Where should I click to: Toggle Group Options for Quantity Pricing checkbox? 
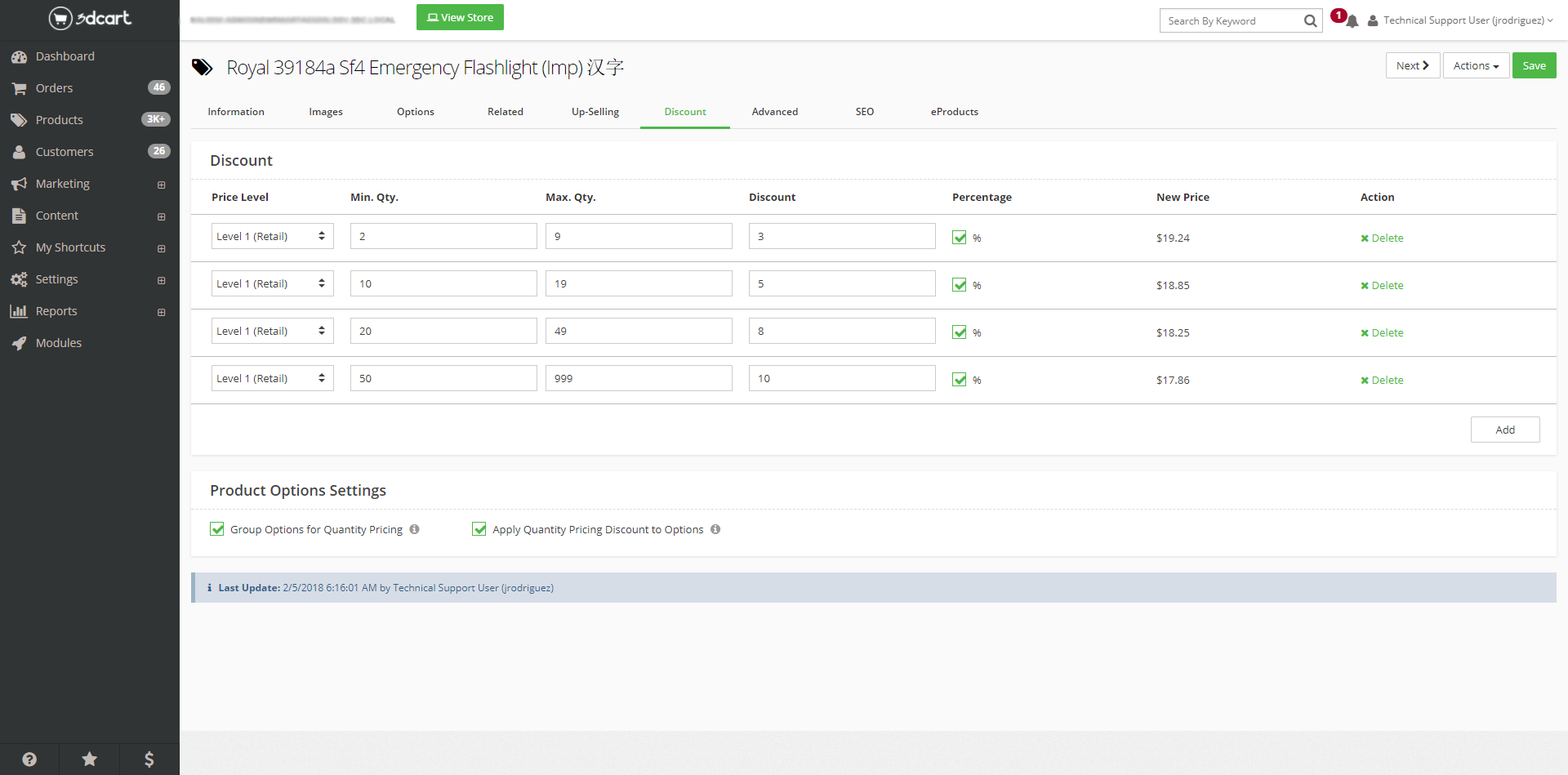click(217, 529)
